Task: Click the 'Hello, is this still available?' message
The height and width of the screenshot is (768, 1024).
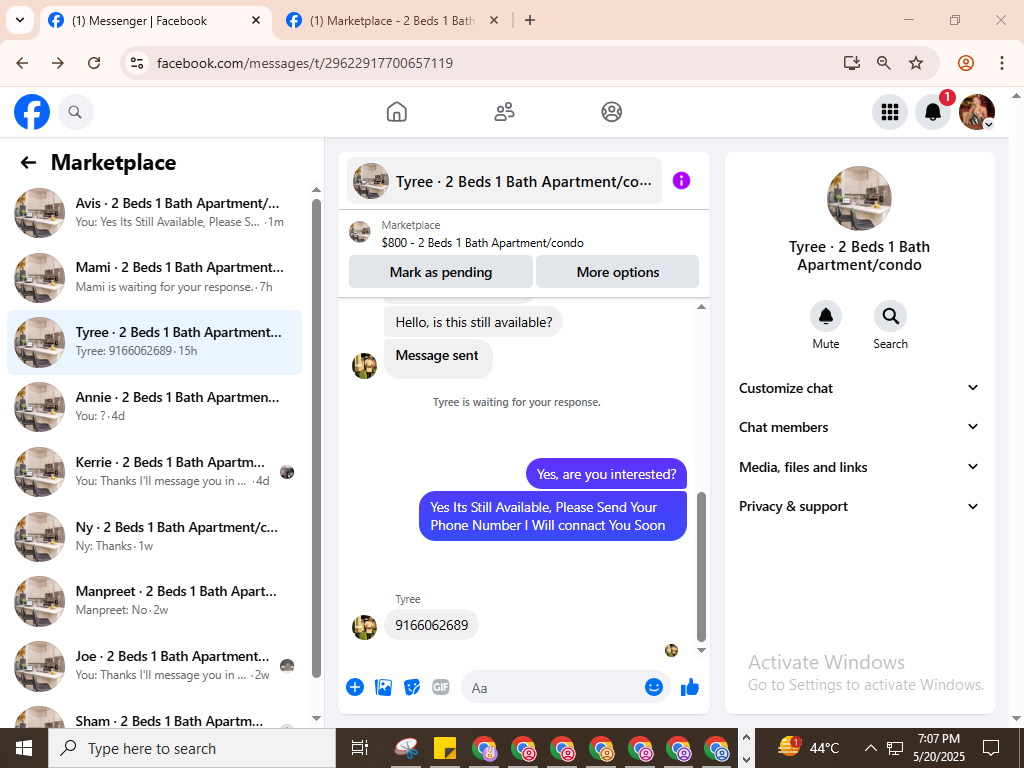Action: (473, 323)
